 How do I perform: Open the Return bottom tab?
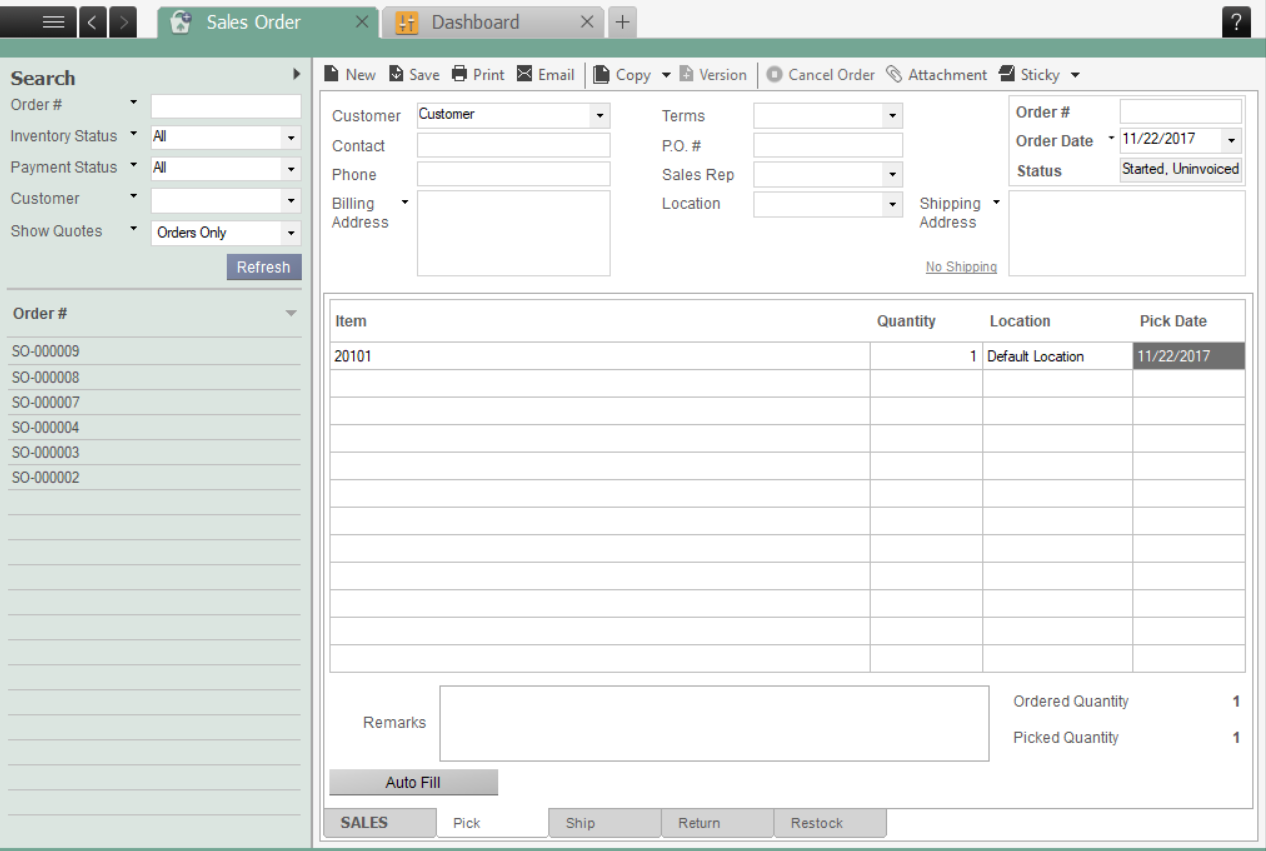point(718,823)
